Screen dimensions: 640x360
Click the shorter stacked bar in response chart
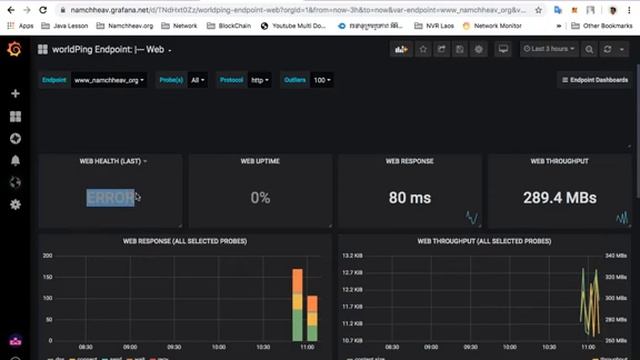coord(312,318)
